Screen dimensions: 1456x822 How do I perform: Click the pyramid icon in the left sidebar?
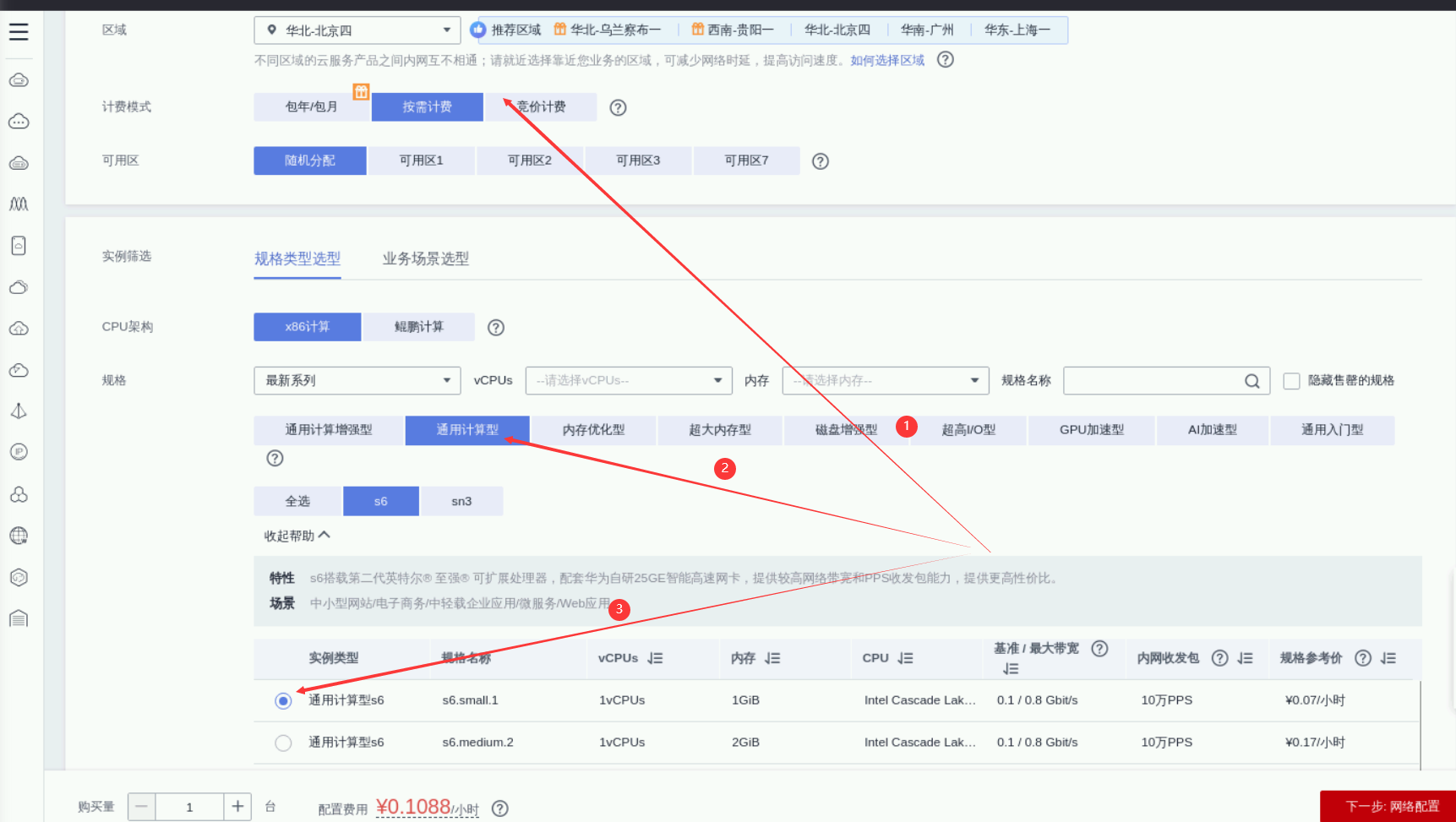tap(19, 411)
